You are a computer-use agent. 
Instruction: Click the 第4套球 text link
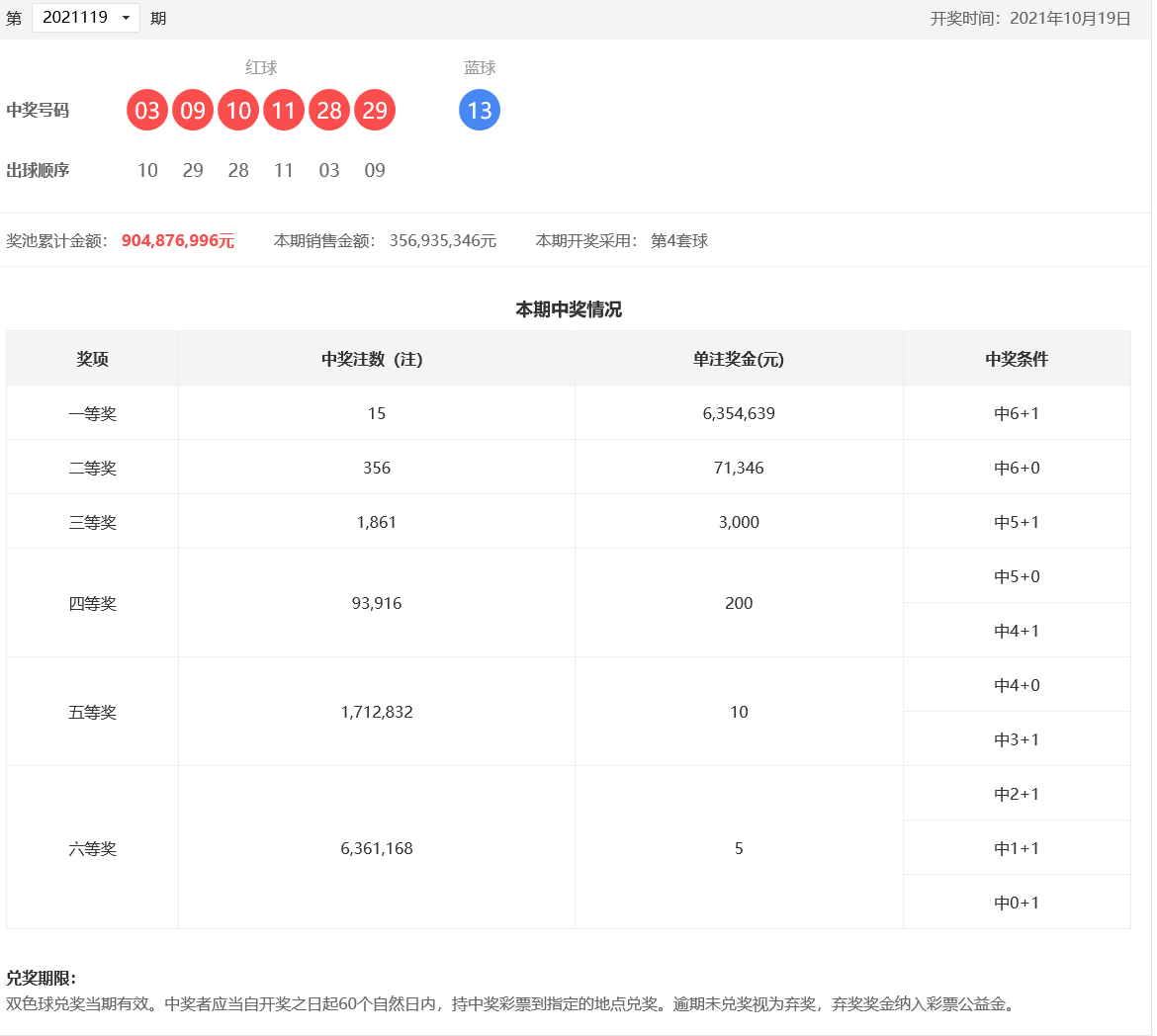pyautogui.click(x=678, y=240)
